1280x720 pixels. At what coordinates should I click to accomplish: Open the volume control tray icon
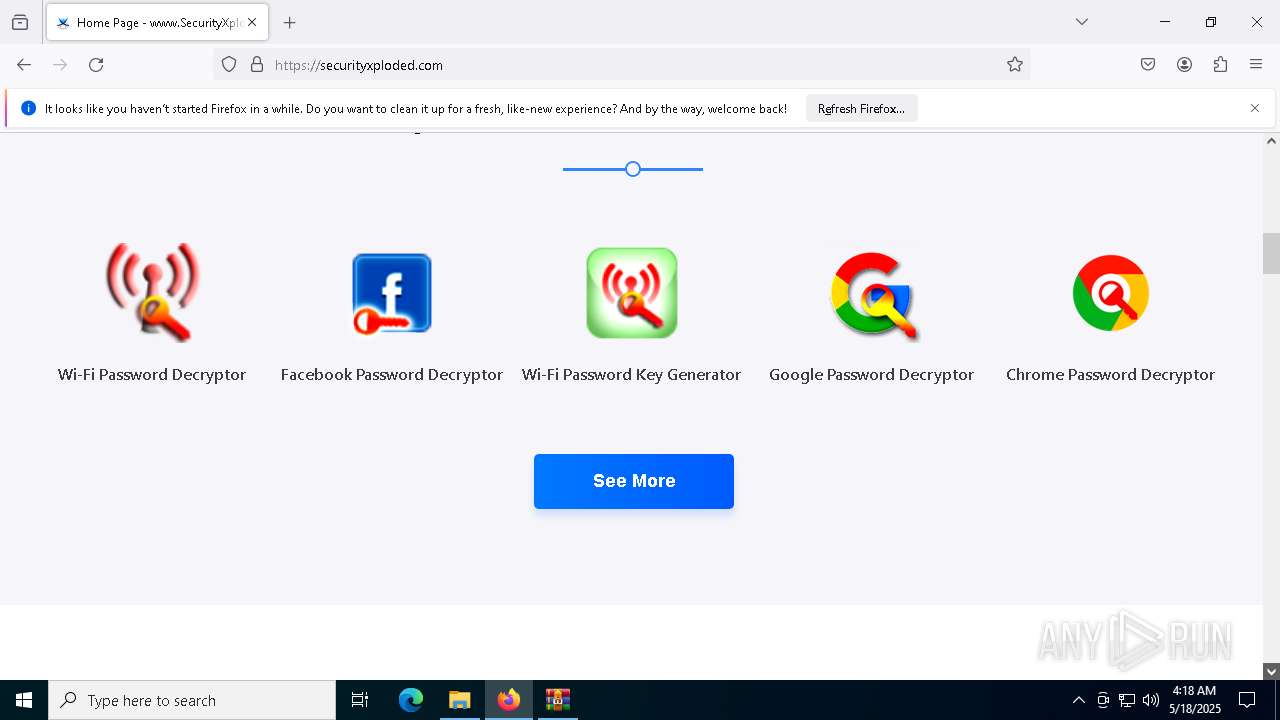pyautogui.click(x=1151, y=700)
